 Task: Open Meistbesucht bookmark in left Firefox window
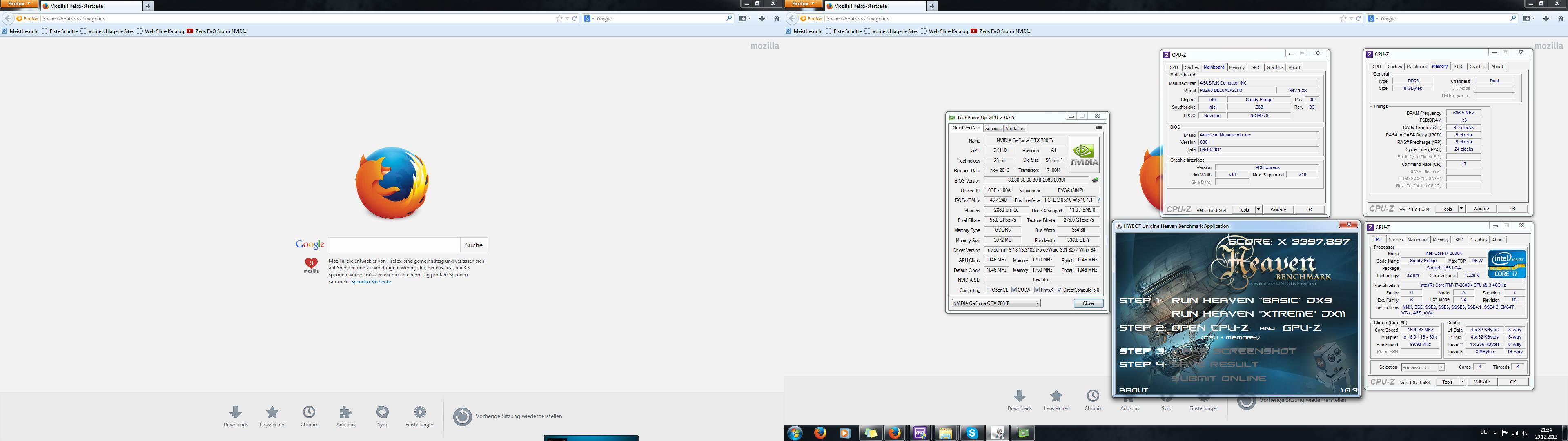[20, 31]
